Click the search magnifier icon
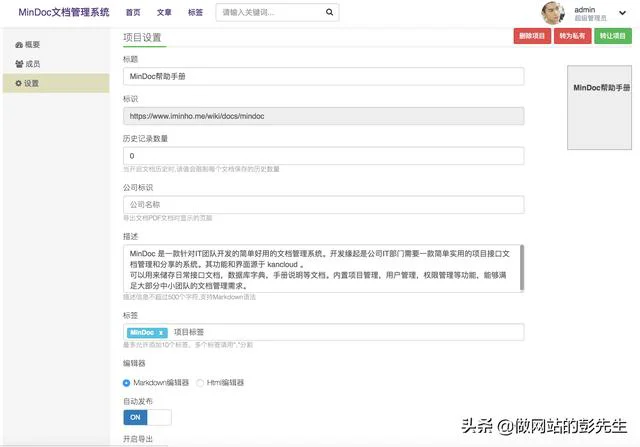The width and height of the screenshot is (640, 447). point(329,12)
